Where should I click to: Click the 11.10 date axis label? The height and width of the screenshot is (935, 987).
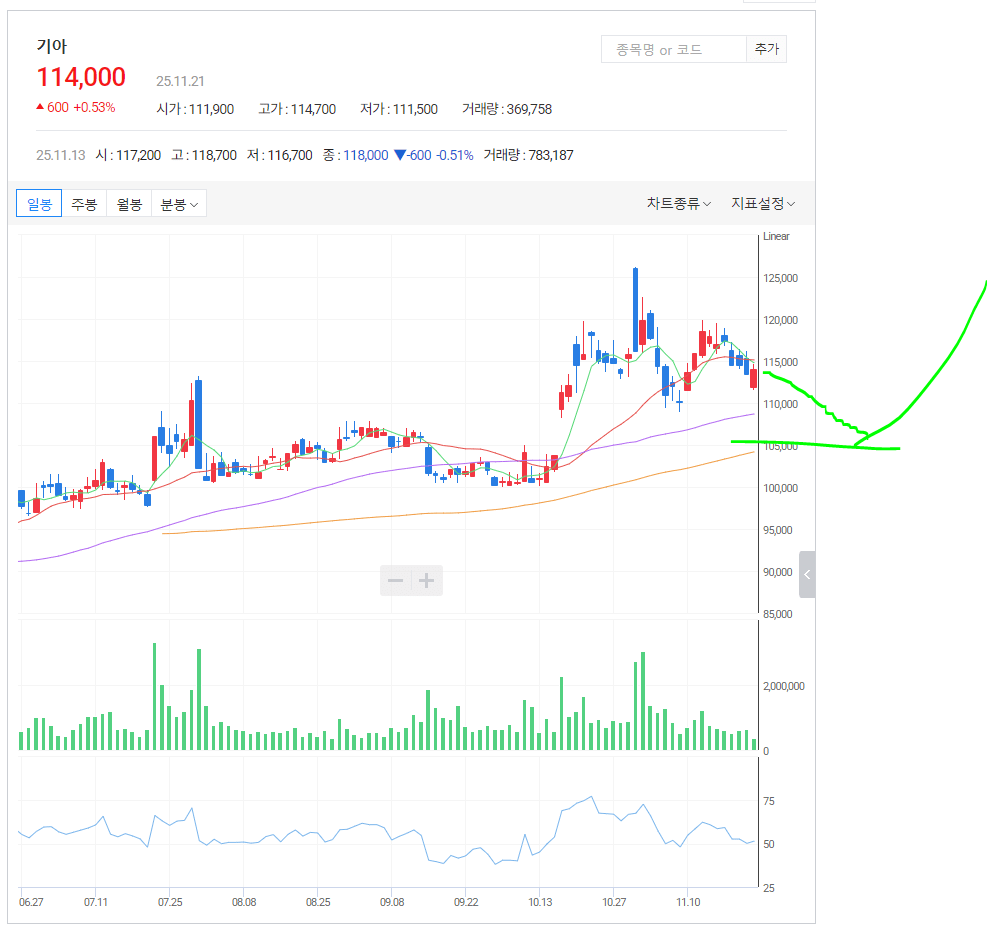click(x=688, y=902)
